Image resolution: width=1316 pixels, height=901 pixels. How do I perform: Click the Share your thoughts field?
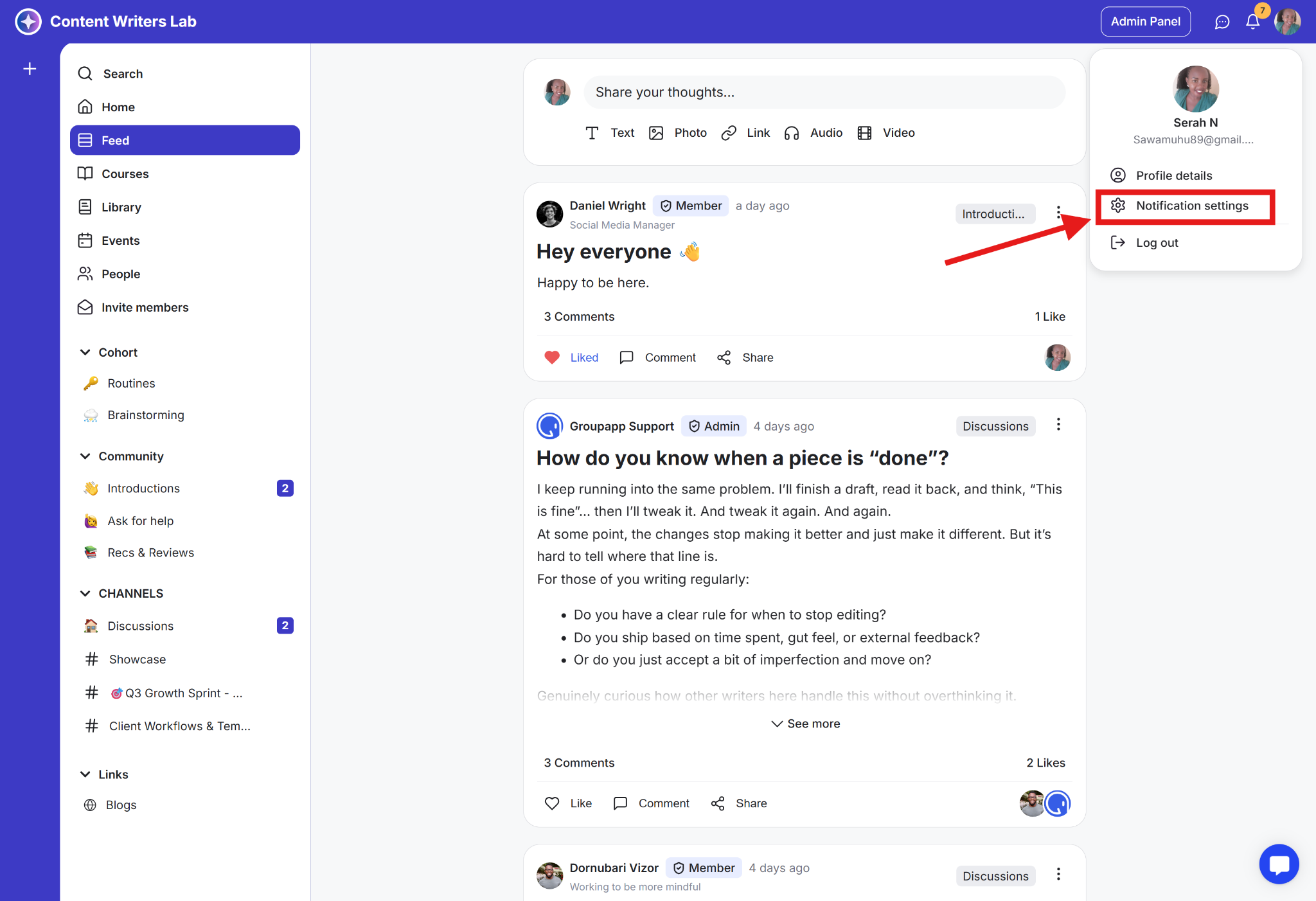(824, 93)
